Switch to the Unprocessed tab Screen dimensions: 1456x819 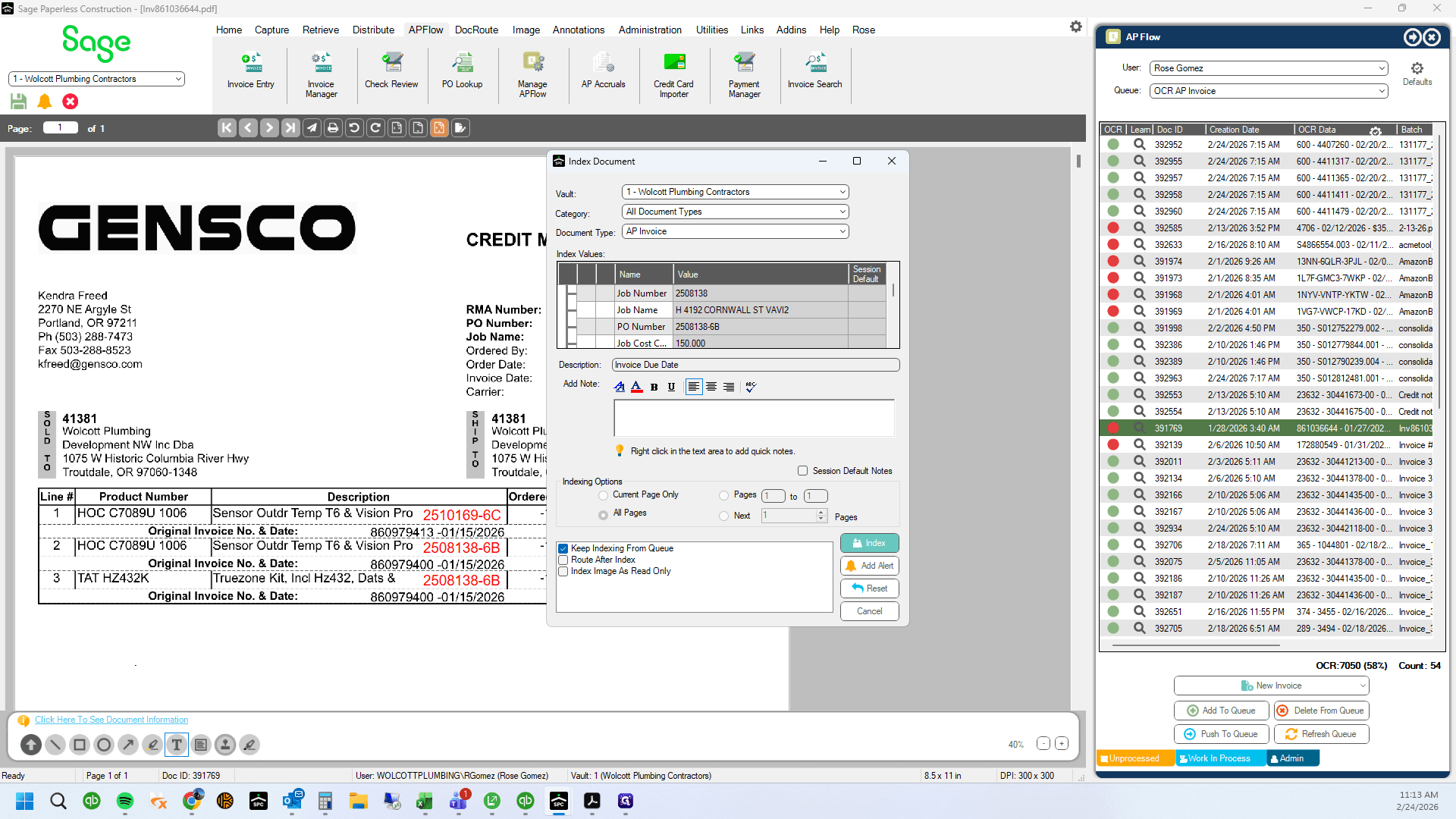coord(1135,758)
